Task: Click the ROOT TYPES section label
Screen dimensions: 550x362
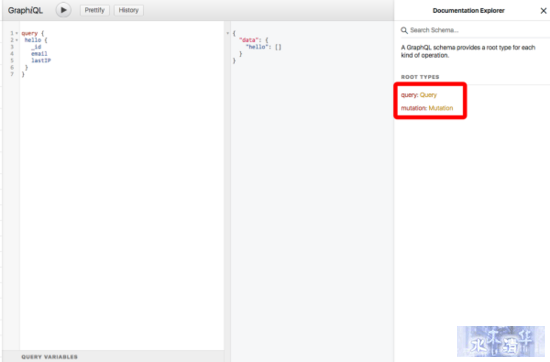Action: pyautogui.click(x=420, y=77)
